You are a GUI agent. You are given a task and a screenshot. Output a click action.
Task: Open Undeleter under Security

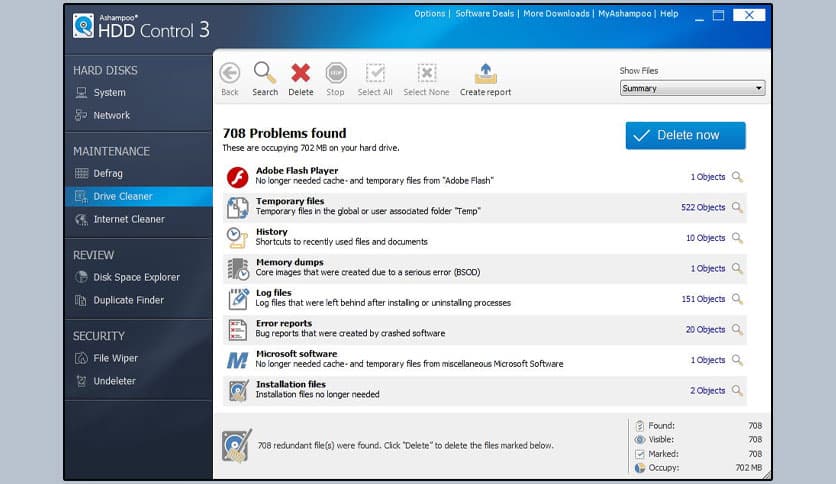(x=114, y=381)
